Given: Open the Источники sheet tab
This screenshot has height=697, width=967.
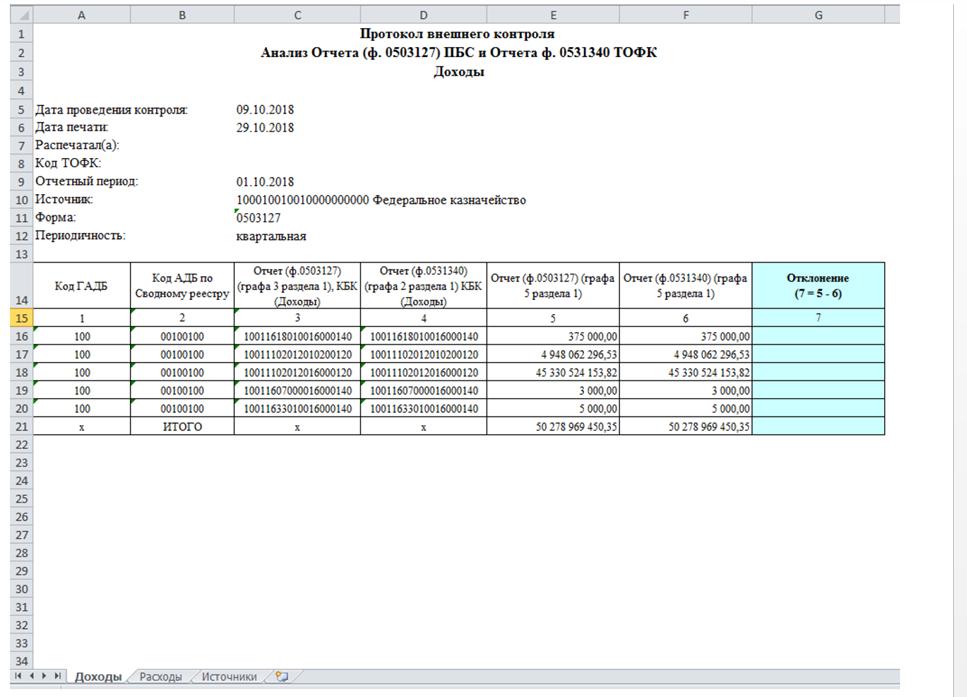Looking at the screenshot, I should coord(229,677).
